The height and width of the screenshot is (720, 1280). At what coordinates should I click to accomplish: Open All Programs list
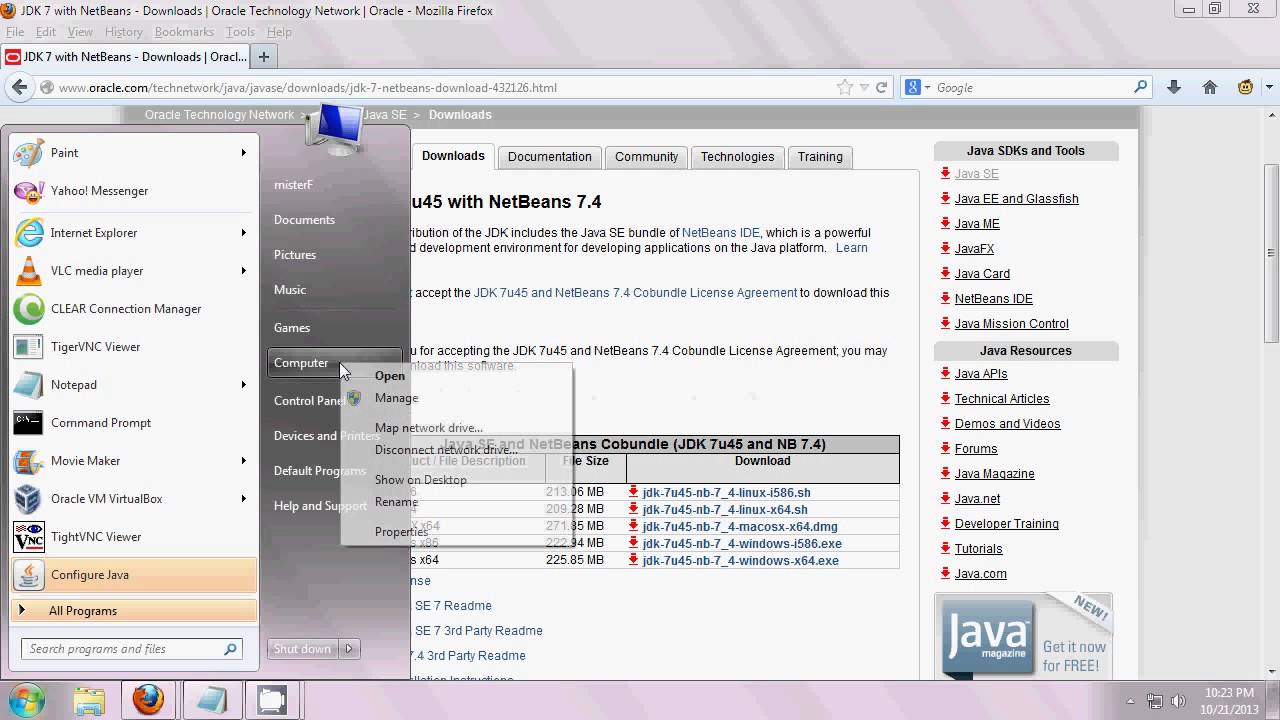(x=134, y=611)
